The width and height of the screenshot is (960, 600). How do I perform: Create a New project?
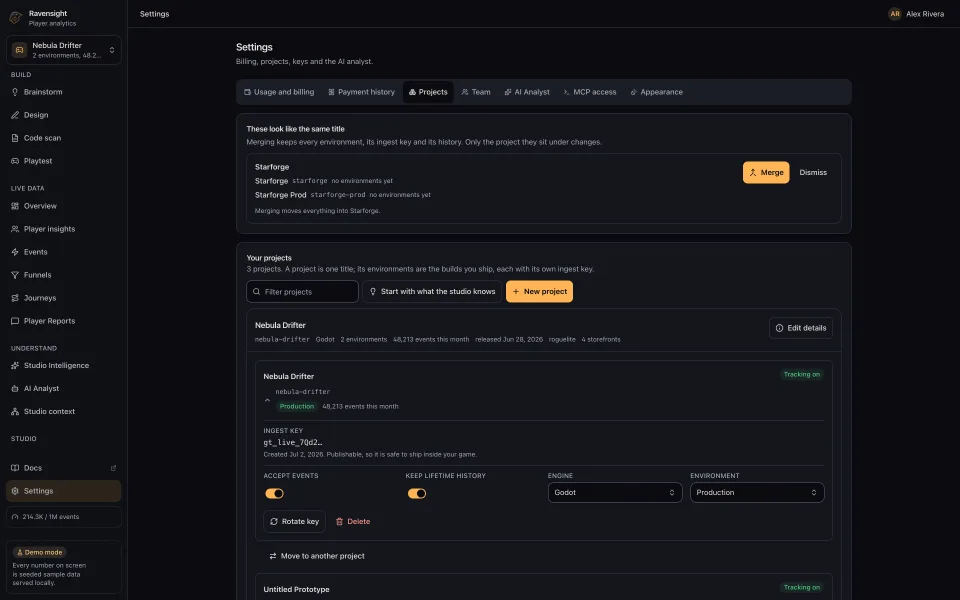[x=539, y=291]
